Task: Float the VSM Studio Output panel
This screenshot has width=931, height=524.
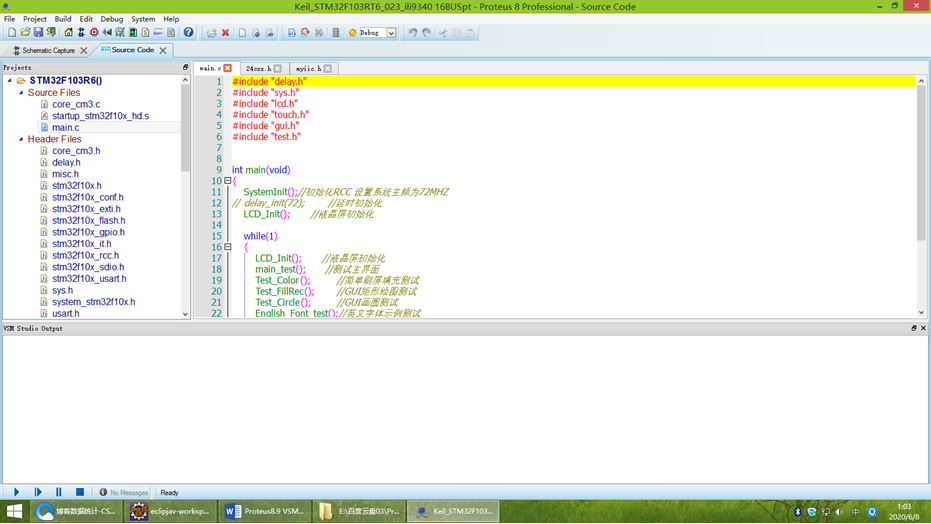Action: (914, 328)
